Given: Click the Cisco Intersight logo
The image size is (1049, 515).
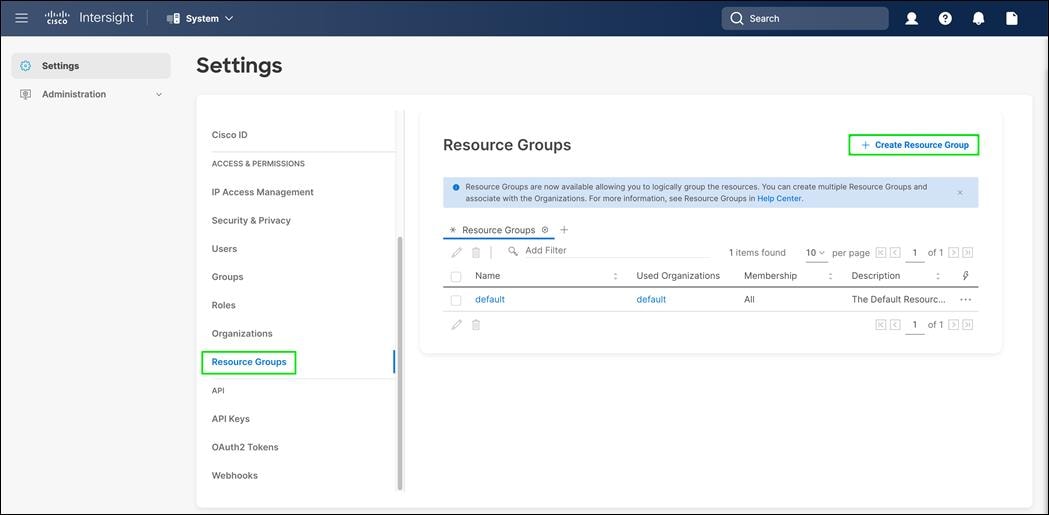Looking at the screenshot, I should [x=90, y=18].
